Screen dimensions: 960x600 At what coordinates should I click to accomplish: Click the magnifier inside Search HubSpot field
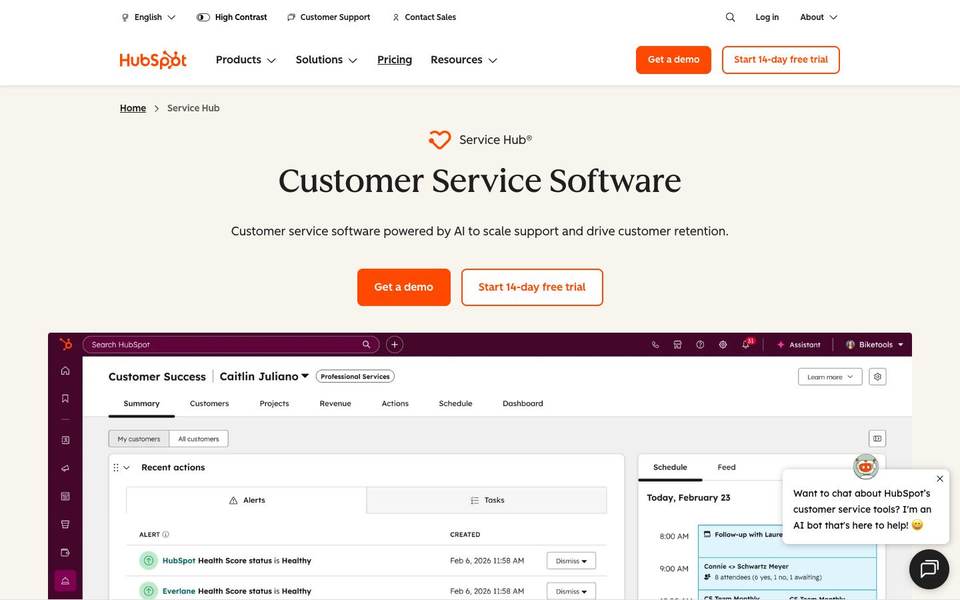coord(366,345)
